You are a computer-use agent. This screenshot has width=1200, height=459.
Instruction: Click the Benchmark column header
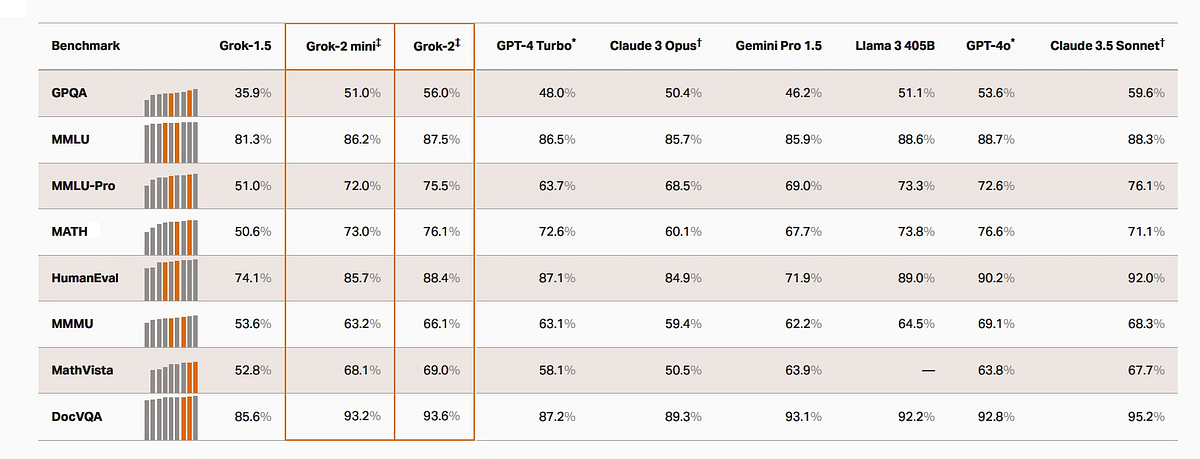pos(80,46)
